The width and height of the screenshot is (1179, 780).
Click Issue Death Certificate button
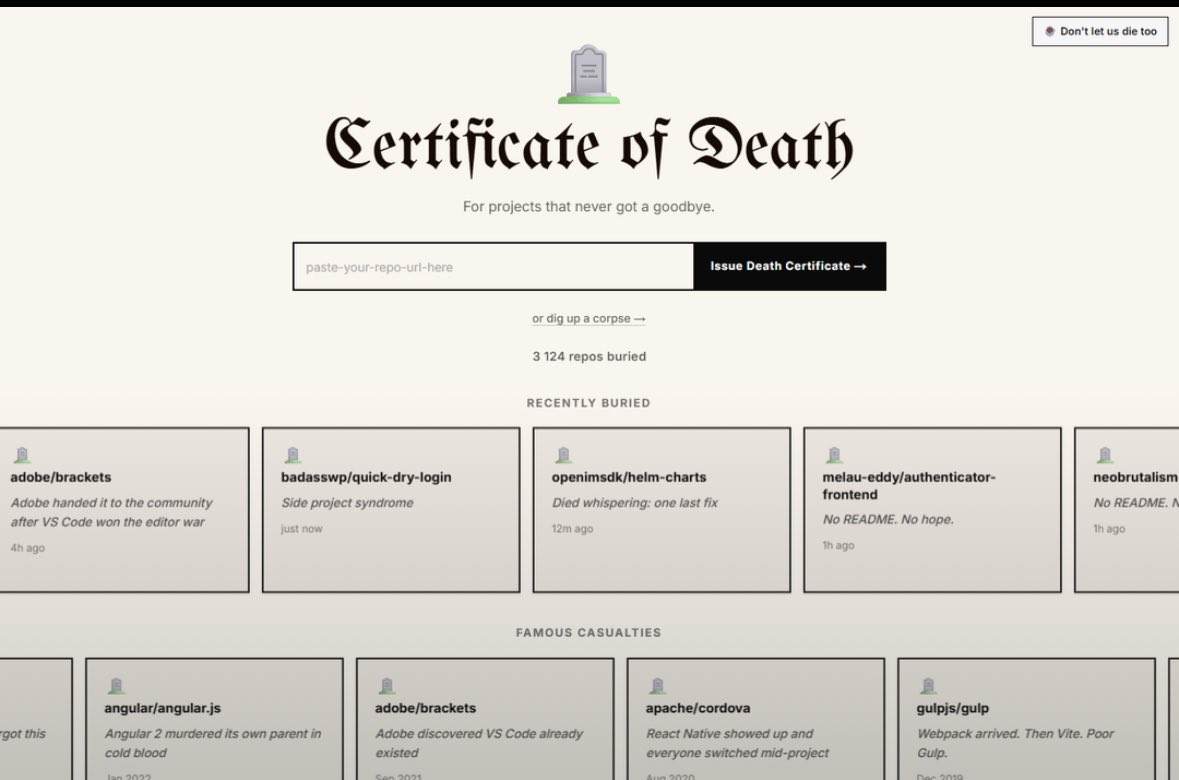pos(790,266)
